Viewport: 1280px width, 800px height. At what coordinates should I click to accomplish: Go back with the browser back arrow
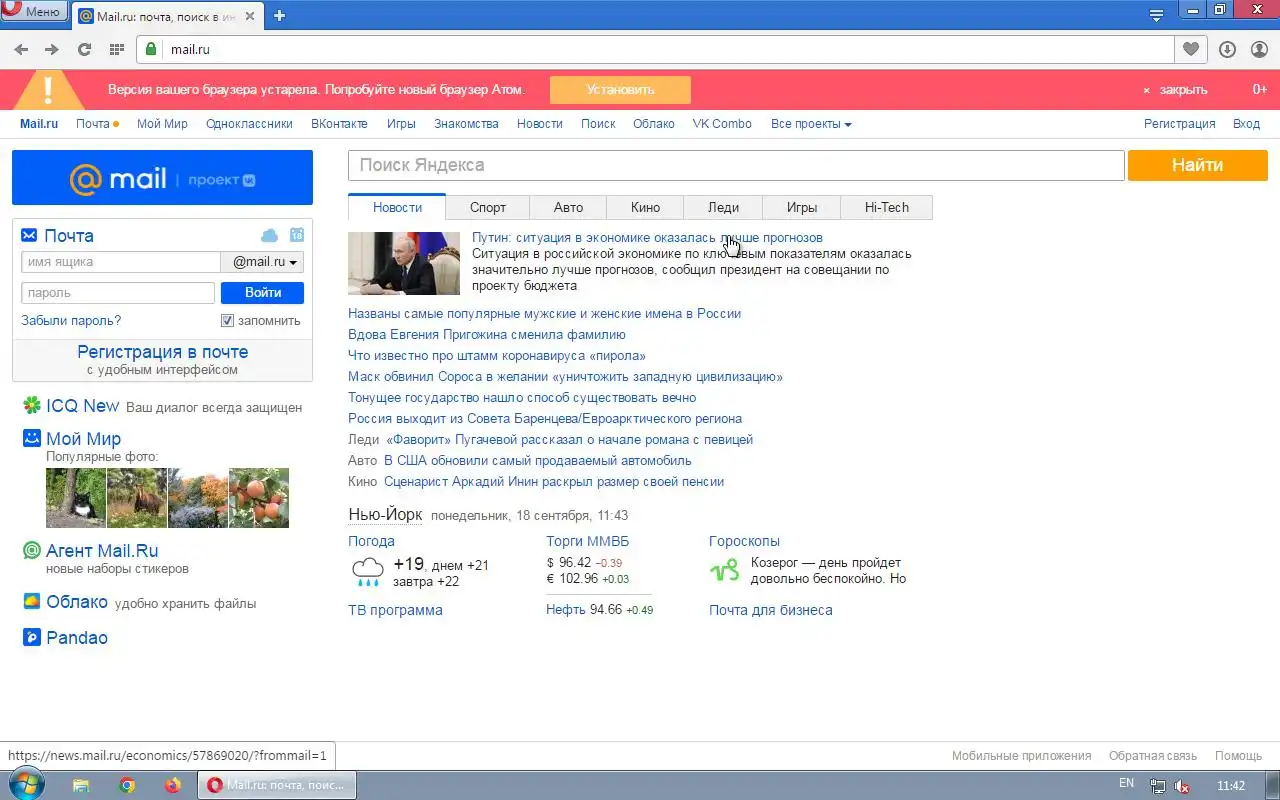(x=21, y=49)
